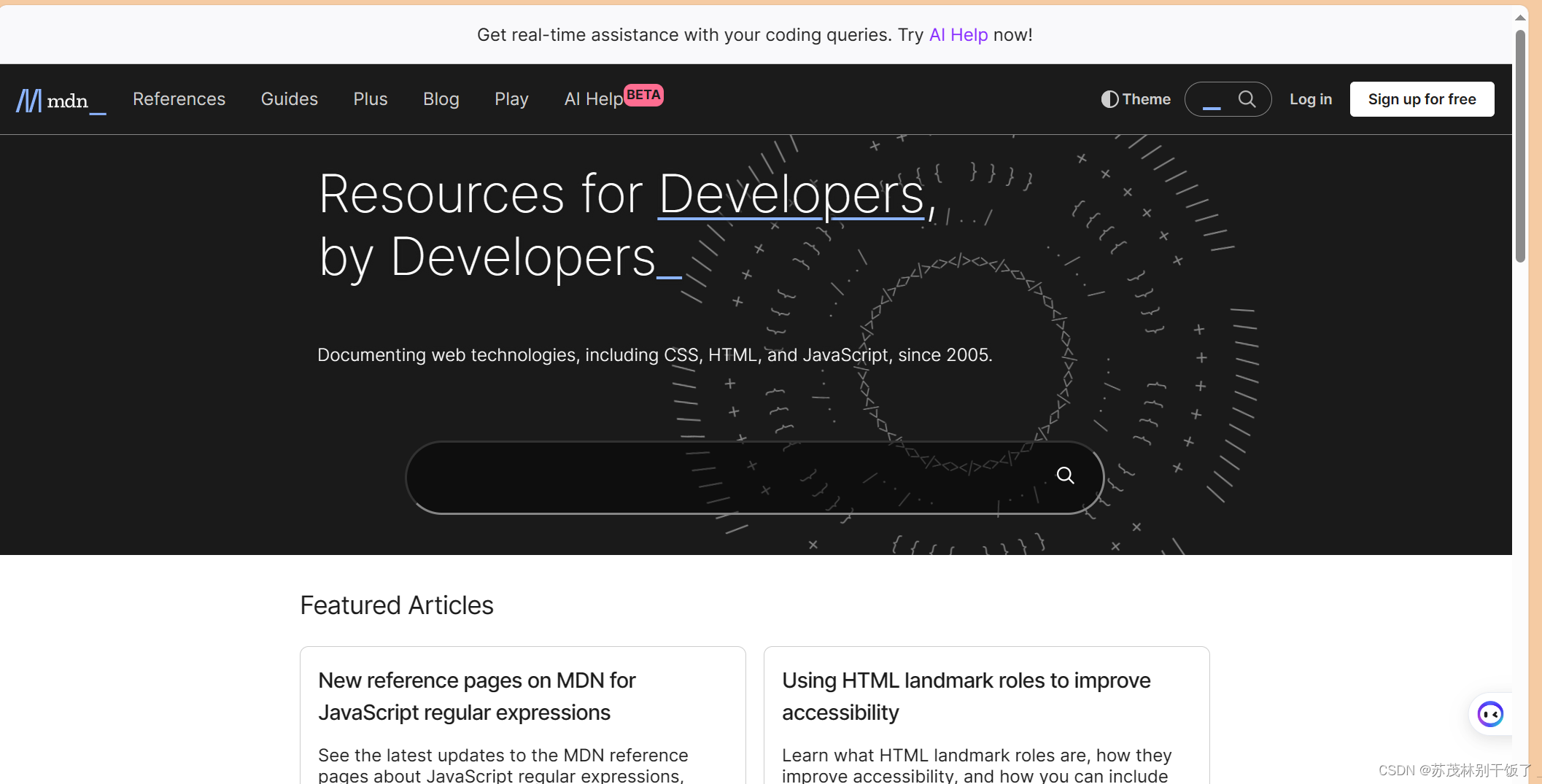The image size is (1542, 784).
Task: Click the magnifier icon in the header search
Action: pyautogui.click(x=1247, y=99)
